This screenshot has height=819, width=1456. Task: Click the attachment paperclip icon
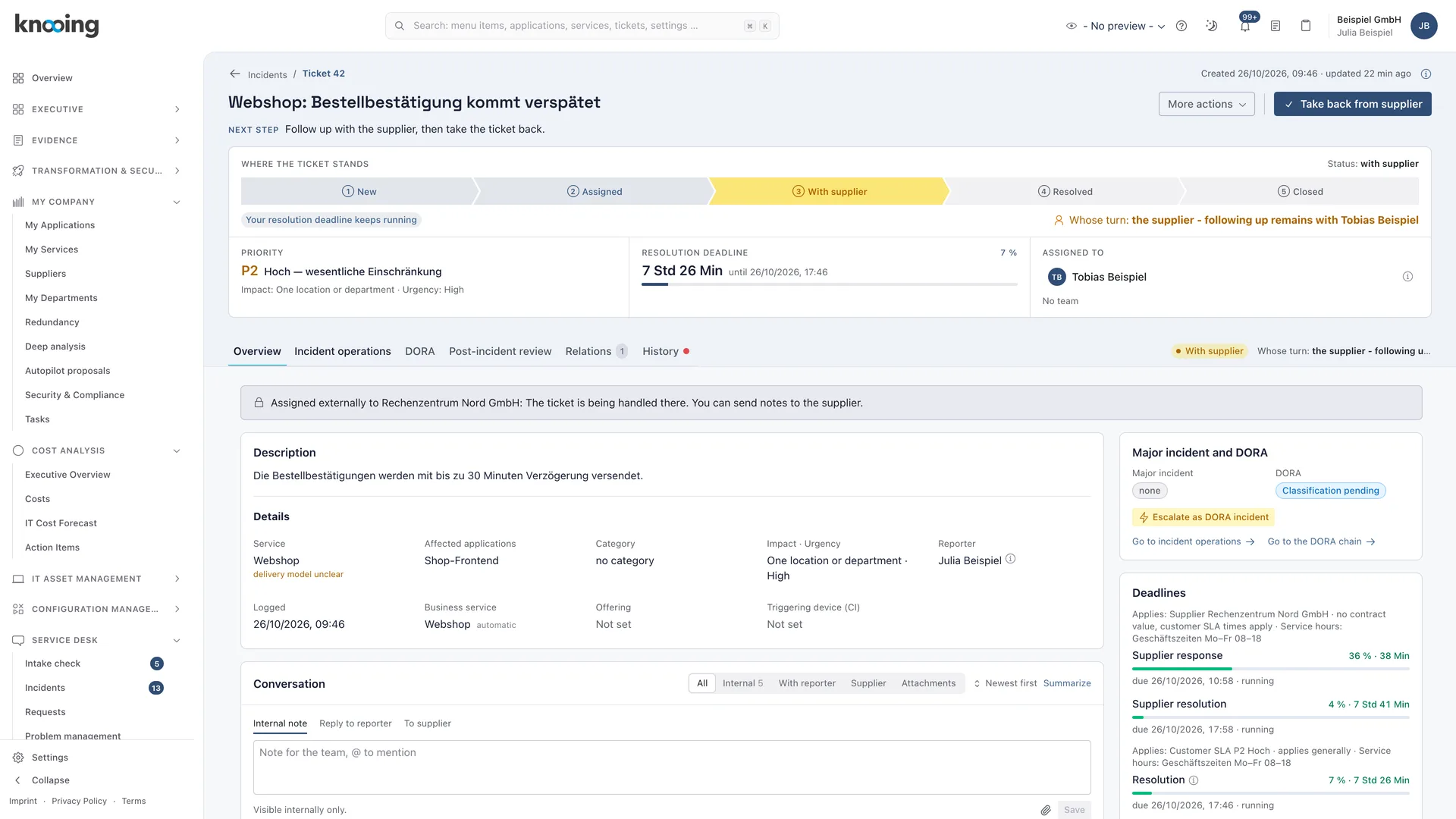[1046, 810]
